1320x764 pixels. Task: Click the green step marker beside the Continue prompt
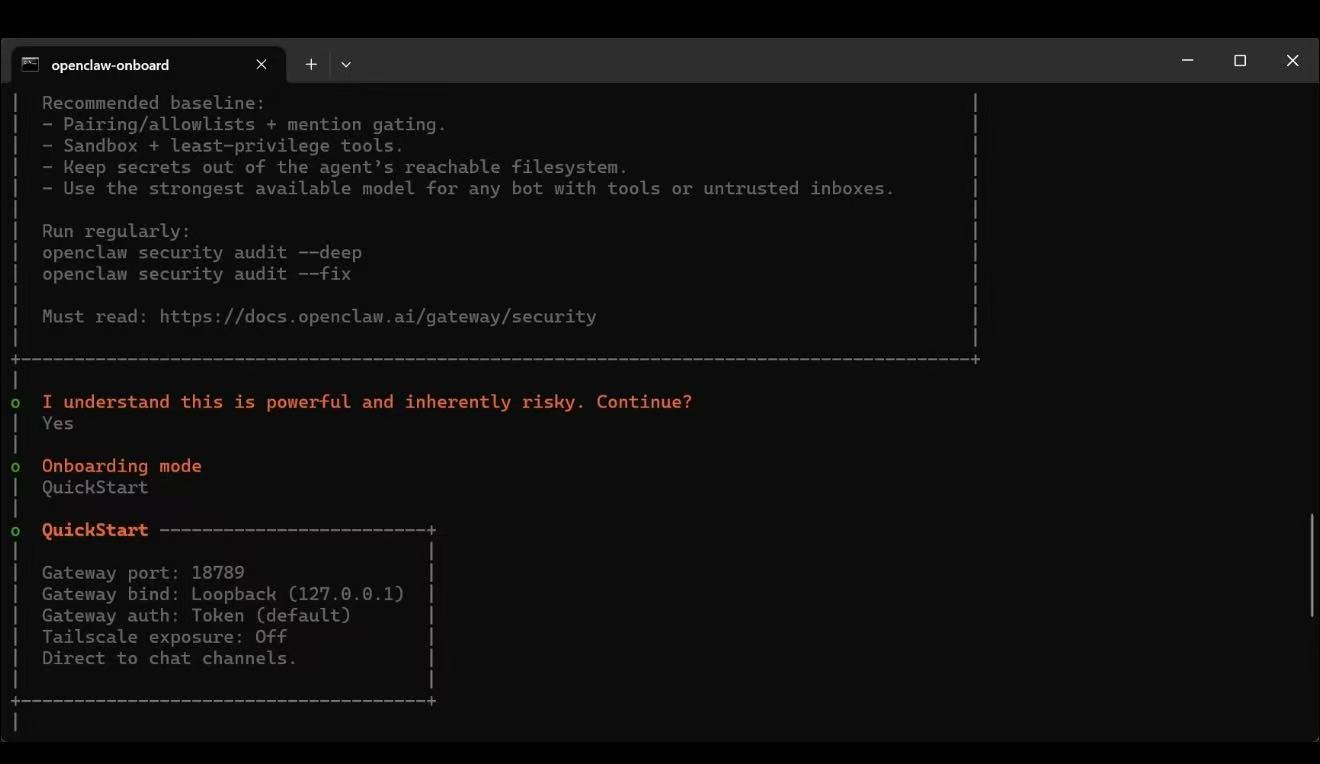tap(15, 403)
